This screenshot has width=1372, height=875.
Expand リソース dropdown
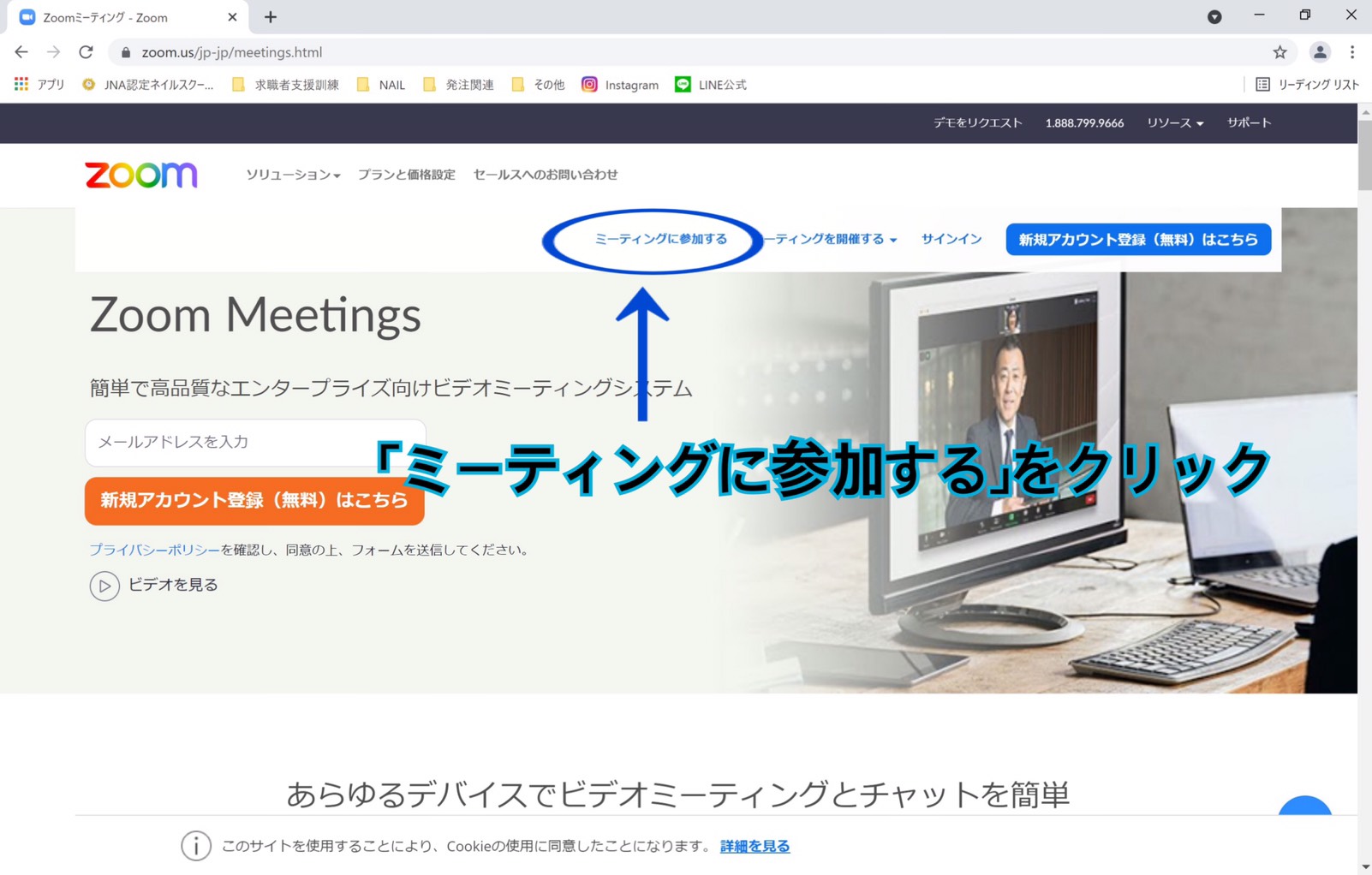click(x=1175, y=123)
